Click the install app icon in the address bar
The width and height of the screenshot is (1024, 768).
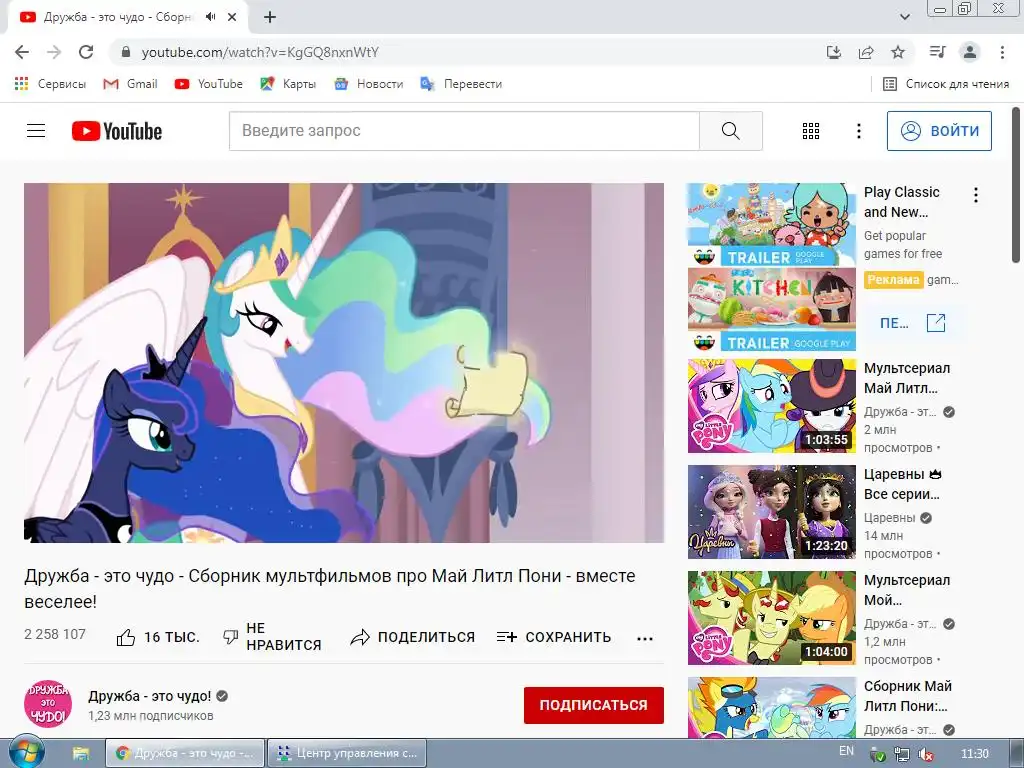click(x=834, y=52)
